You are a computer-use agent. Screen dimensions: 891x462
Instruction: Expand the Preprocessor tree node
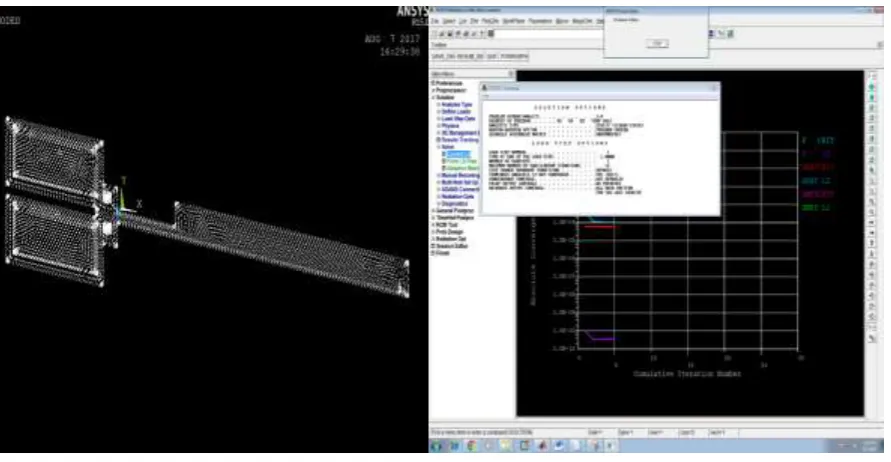pos(449,90)
